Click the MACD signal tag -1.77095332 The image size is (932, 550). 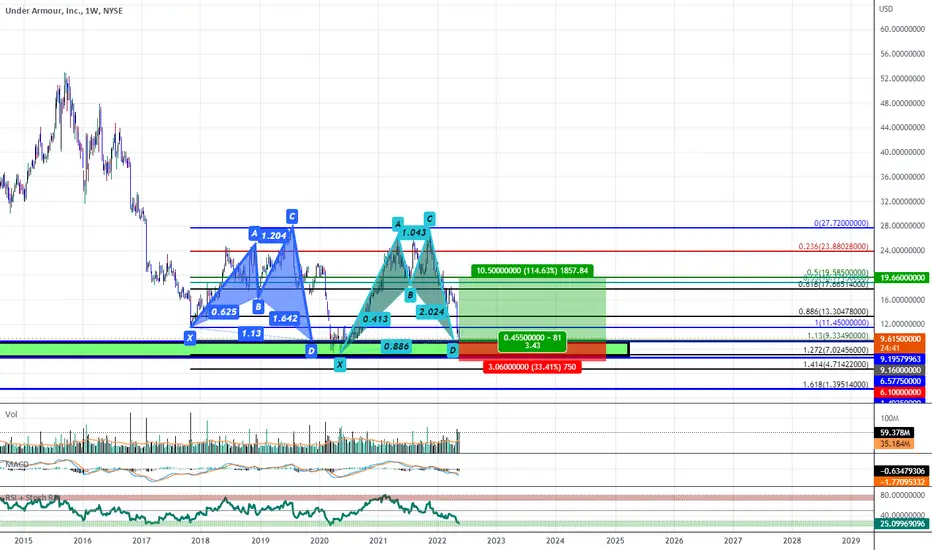tap(902, 482)
